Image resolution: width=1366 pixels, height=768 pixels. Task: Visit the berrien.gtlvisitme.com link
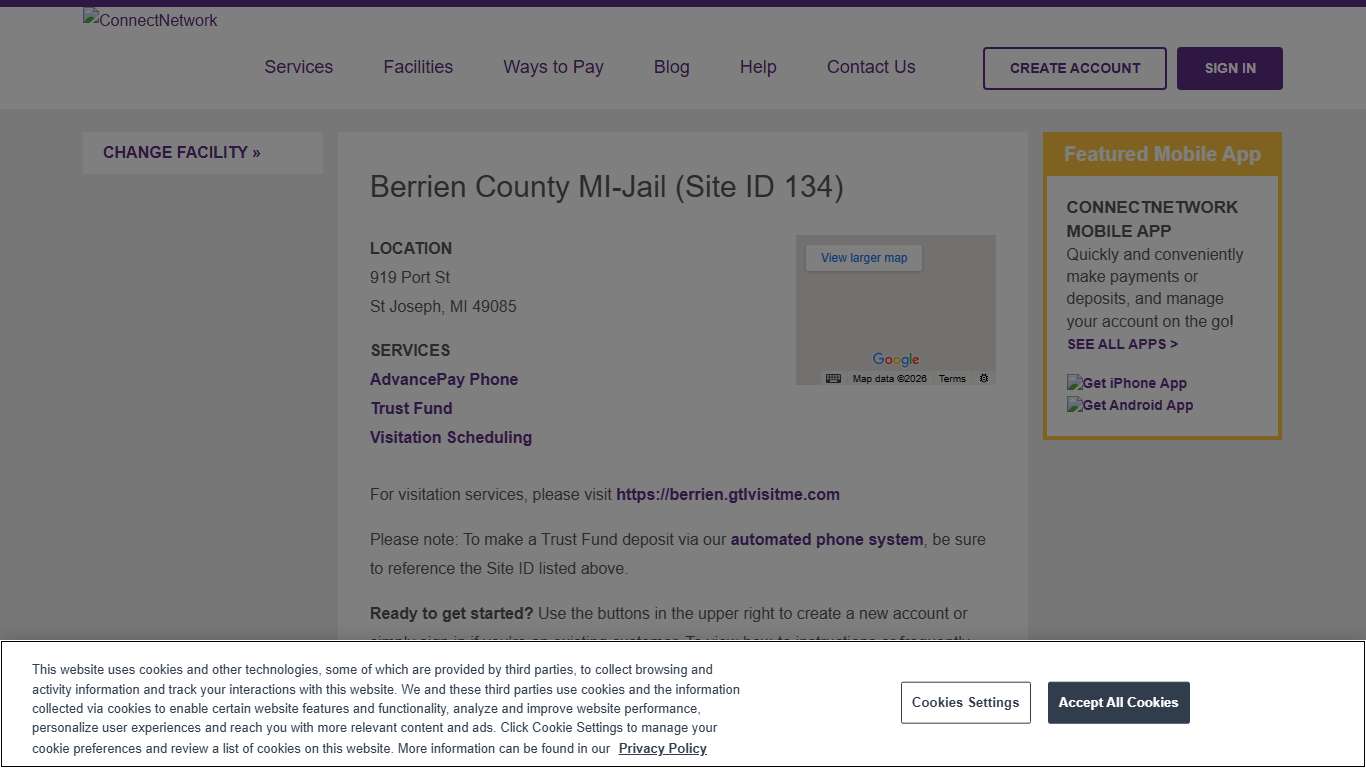tap(727, 494)
